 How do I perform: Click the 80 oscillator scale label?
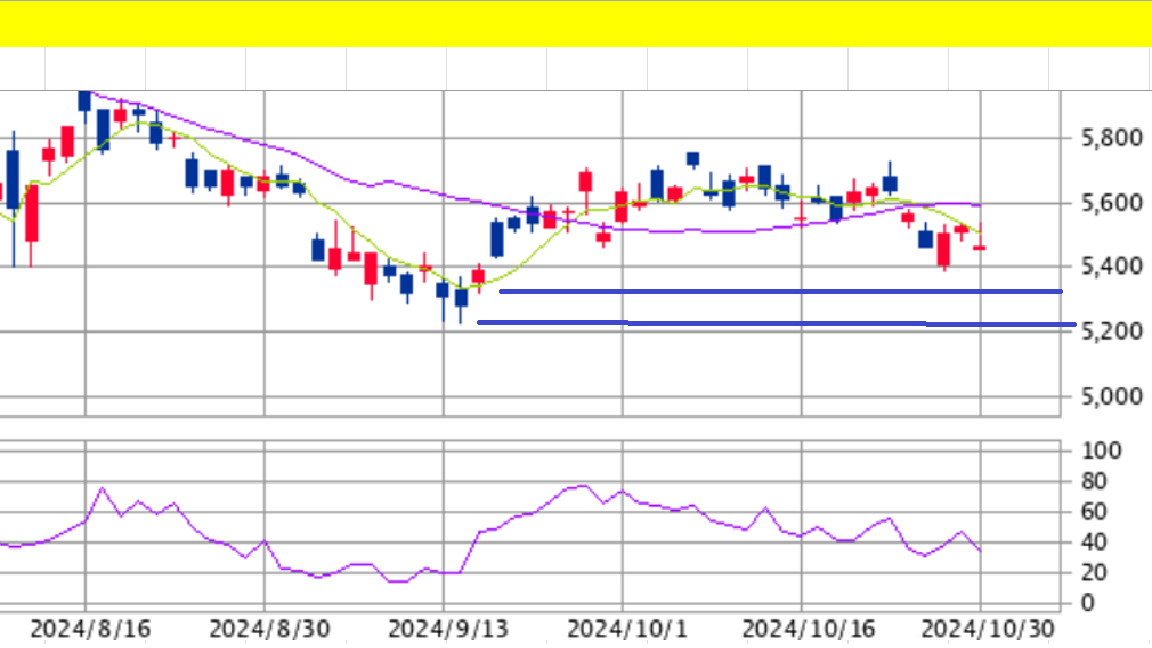[x=1094, y=481]
